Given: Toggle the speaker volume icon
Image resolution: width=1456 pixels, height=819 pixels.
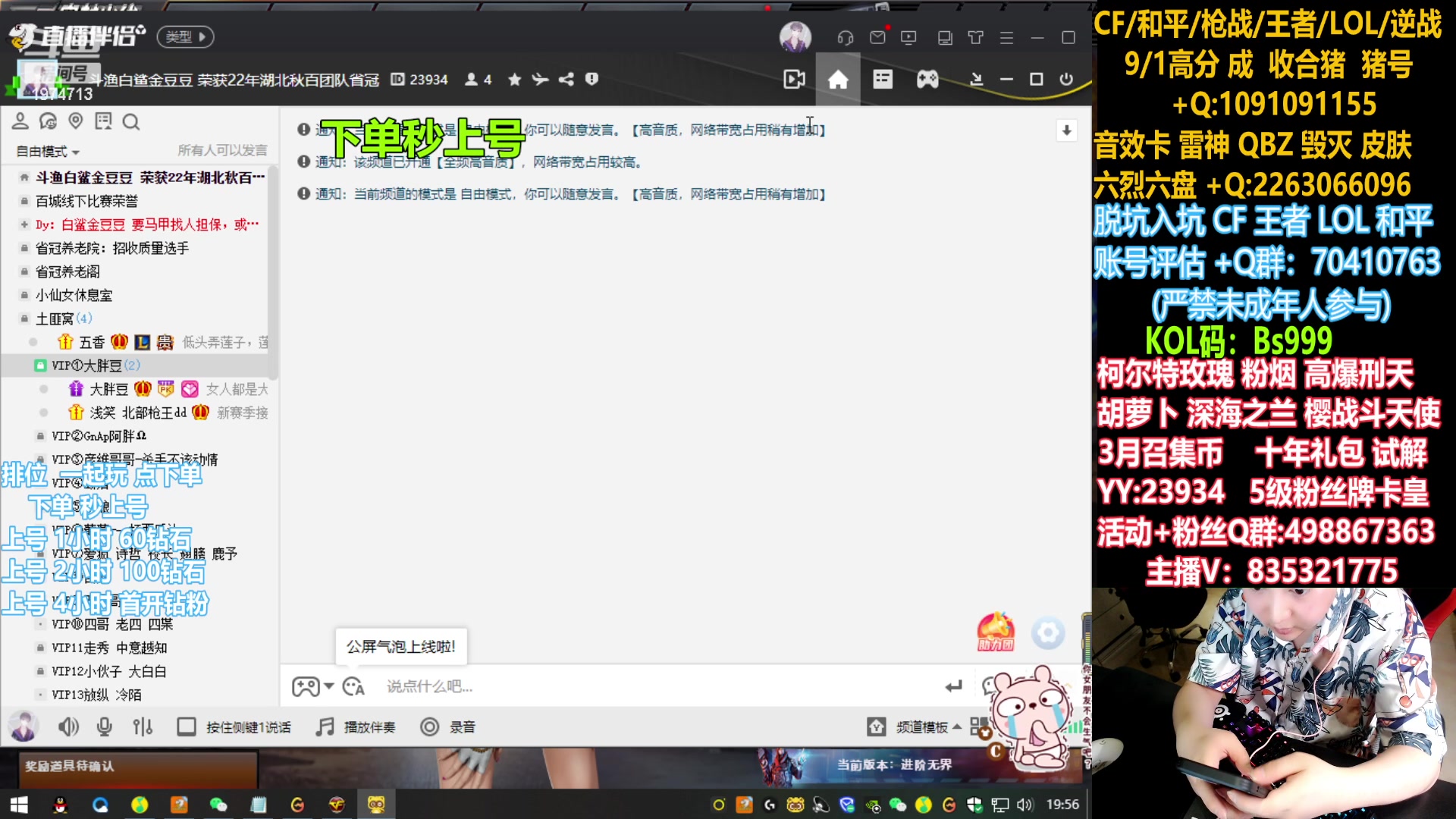Looking at the screenshot, I should click(68, 727).
